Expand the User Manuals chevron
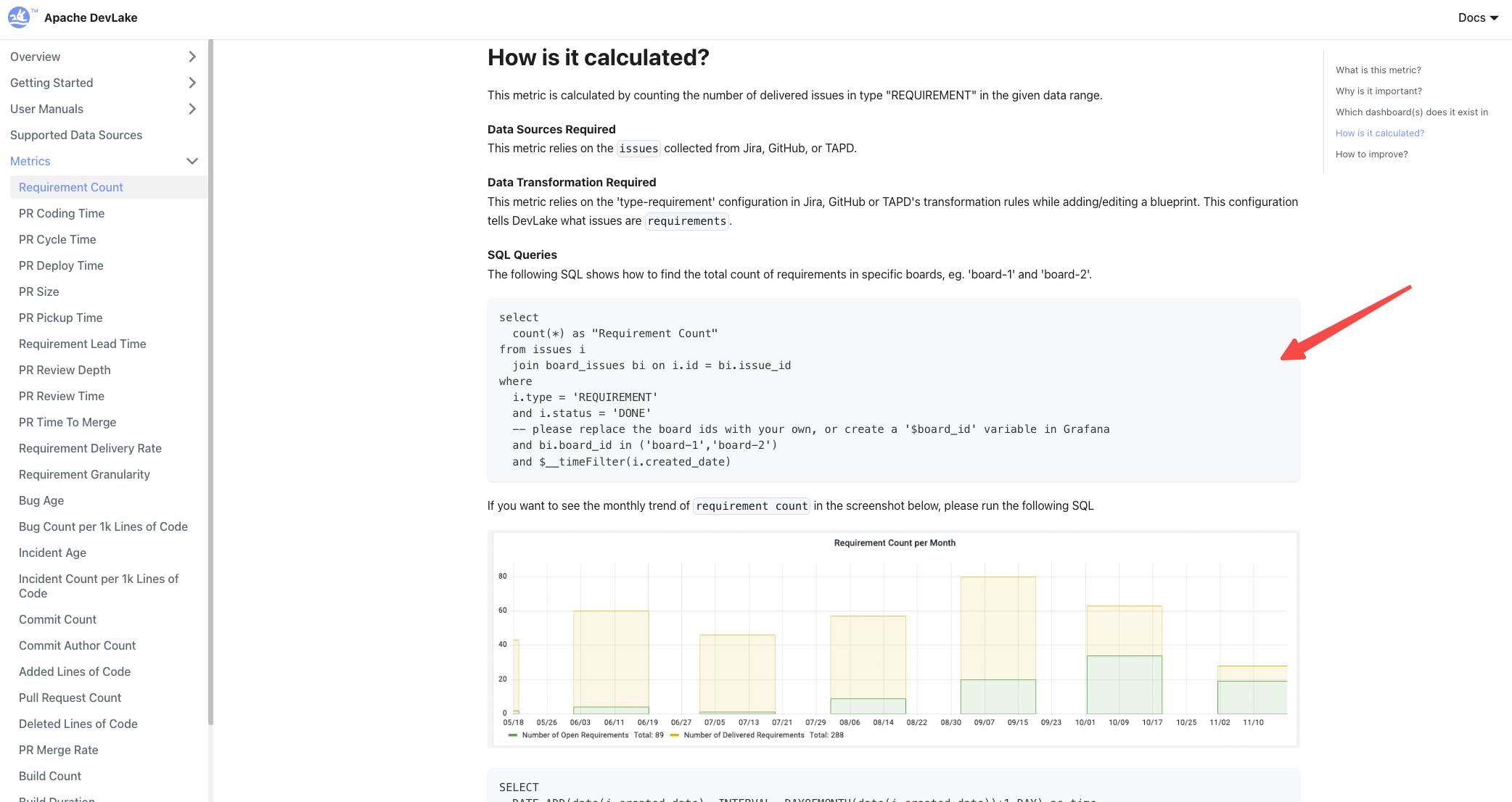The height and width of the screenshot is (802, 1512). [x=192, y=109]
